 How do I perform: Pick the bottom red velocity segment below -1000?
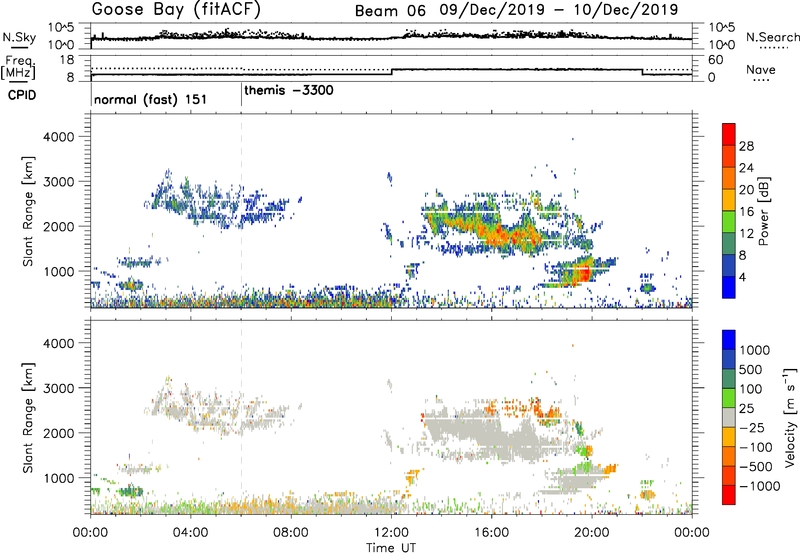point(729,495)
